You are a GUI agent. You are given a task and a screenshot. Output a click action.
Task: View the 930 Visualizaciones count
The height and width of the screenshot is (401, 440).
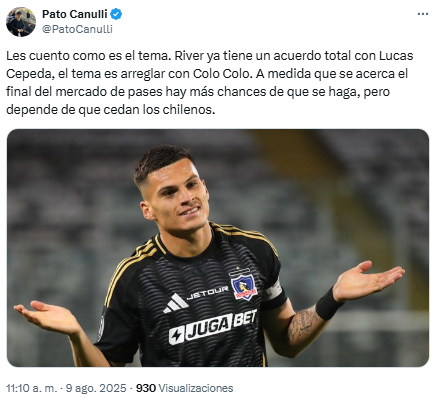pos(185,388)
